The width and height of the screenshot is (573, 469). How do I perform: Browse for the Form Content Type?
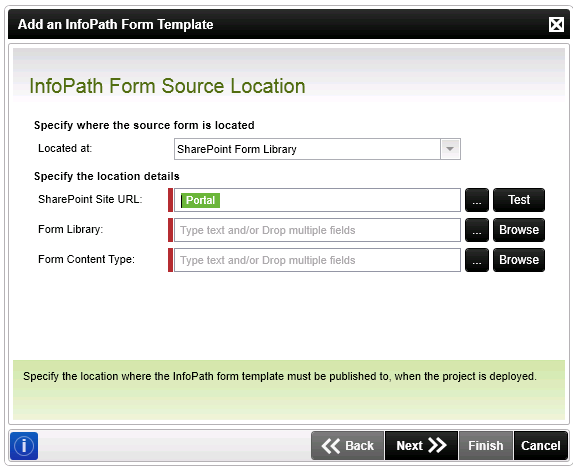tap(519, 260)
